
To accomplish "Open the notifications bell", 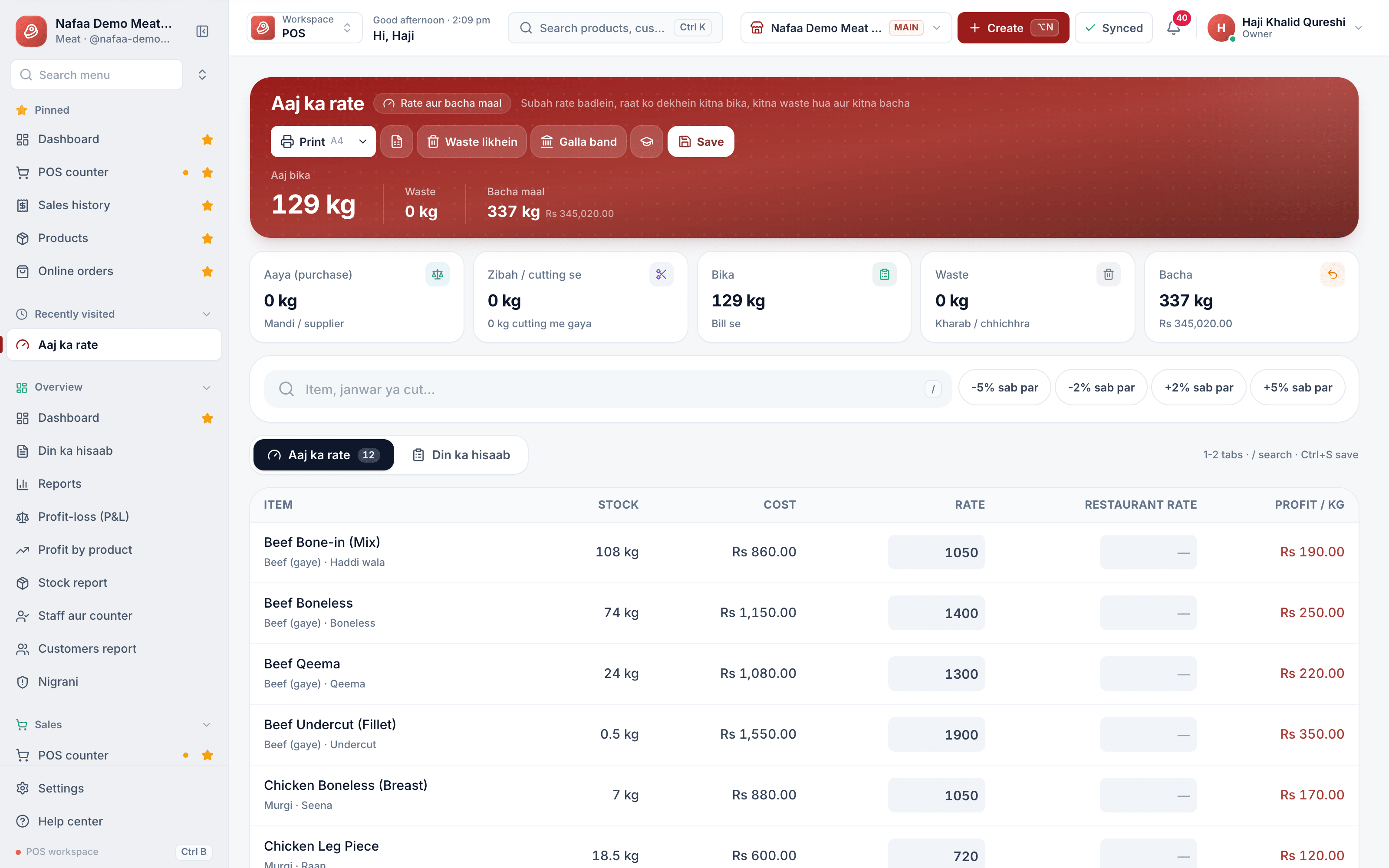I will [1174, 27].
